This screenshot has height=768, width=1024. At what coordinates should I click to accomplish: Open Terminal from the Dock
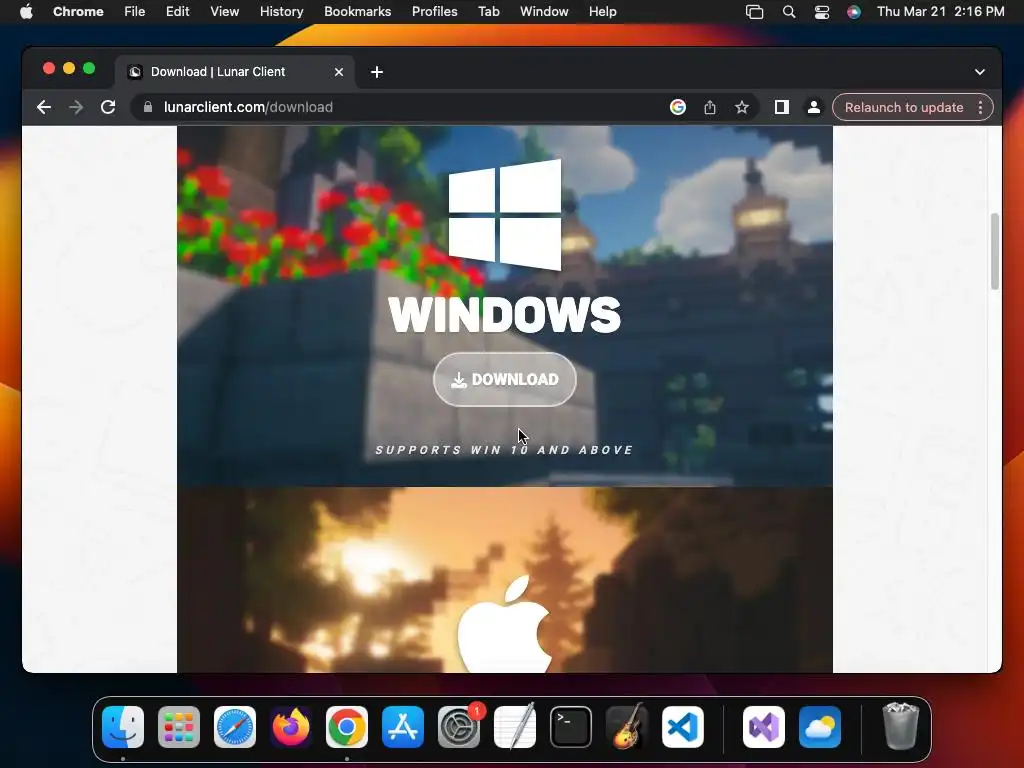point(571,727)
